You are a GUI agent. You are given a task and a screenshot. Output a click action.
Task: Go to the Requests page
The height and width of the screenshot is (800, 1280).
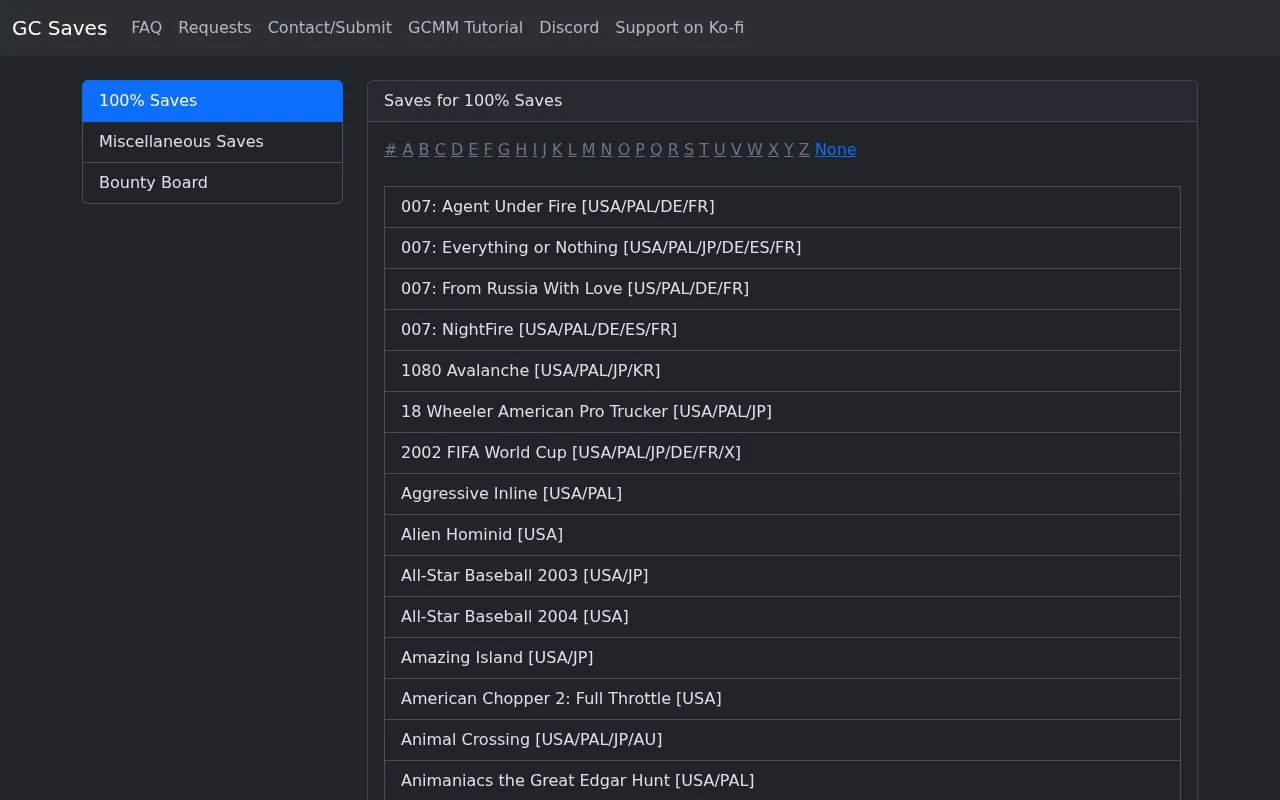[215, 28]
